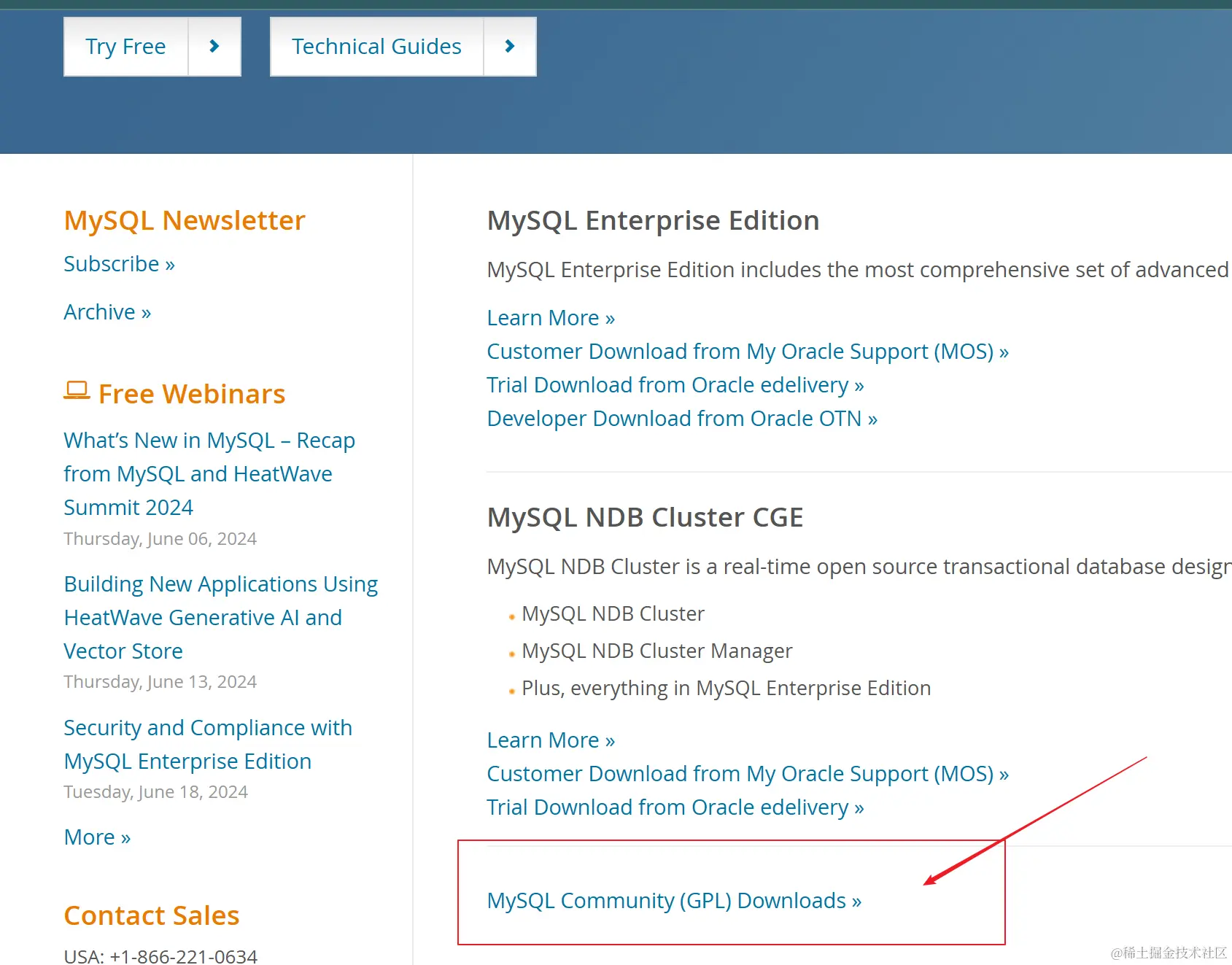Click the Contact Sales heading

(152, 915)
